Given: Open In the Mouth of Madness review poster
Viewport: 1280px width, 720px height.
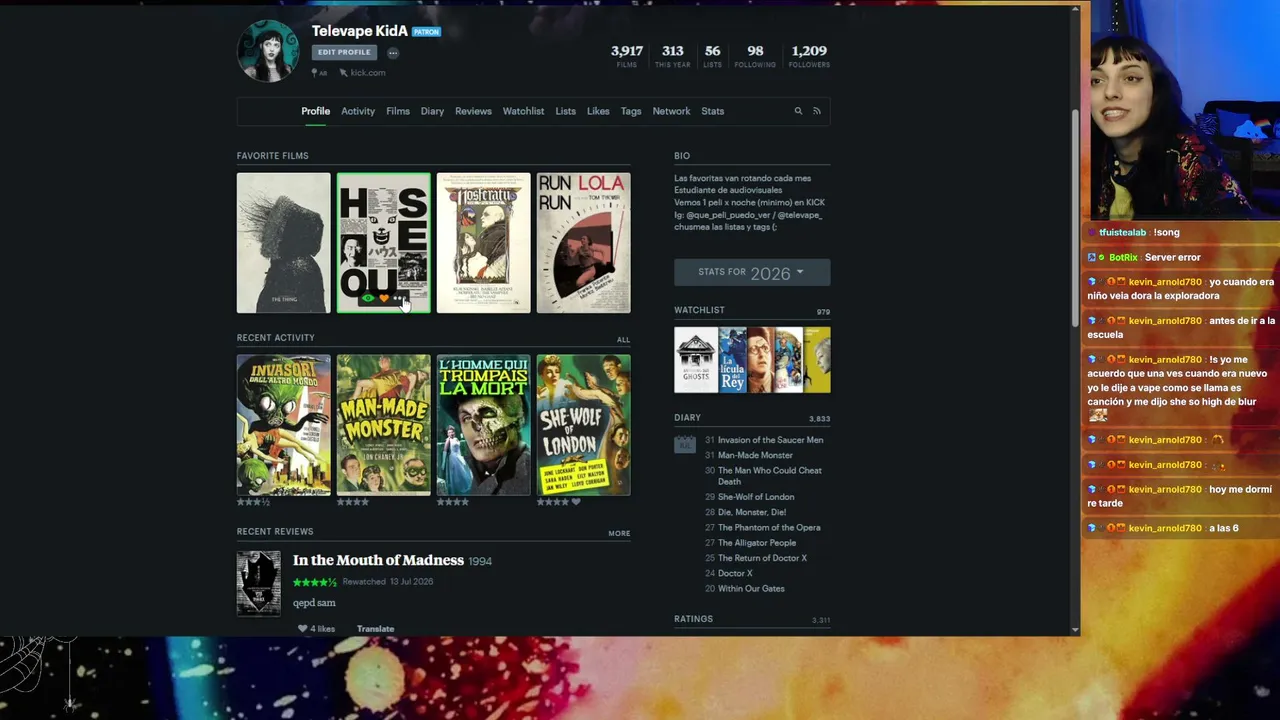Looking at the screenshot, I should coord(259,584).
